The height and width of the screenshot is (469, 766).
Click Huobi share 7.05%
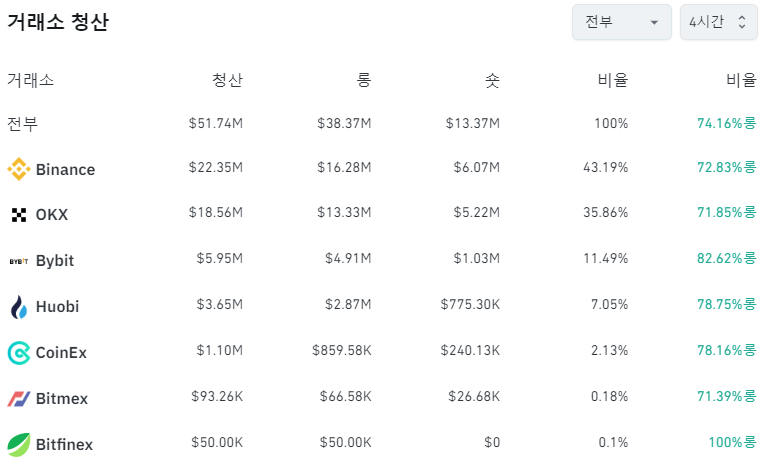pos(609,305)
